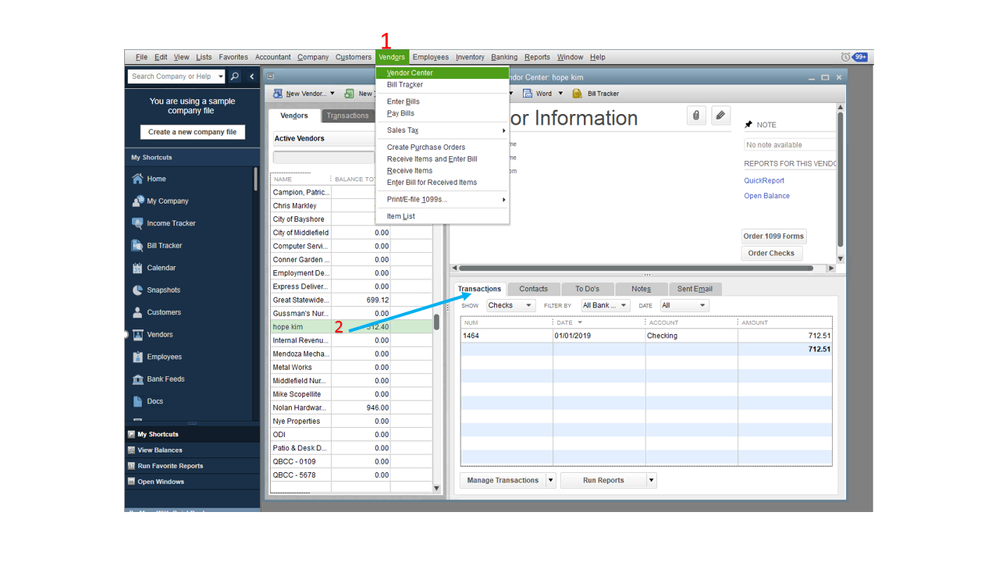Open Snapshots shortcut

(x=163, y=291)
